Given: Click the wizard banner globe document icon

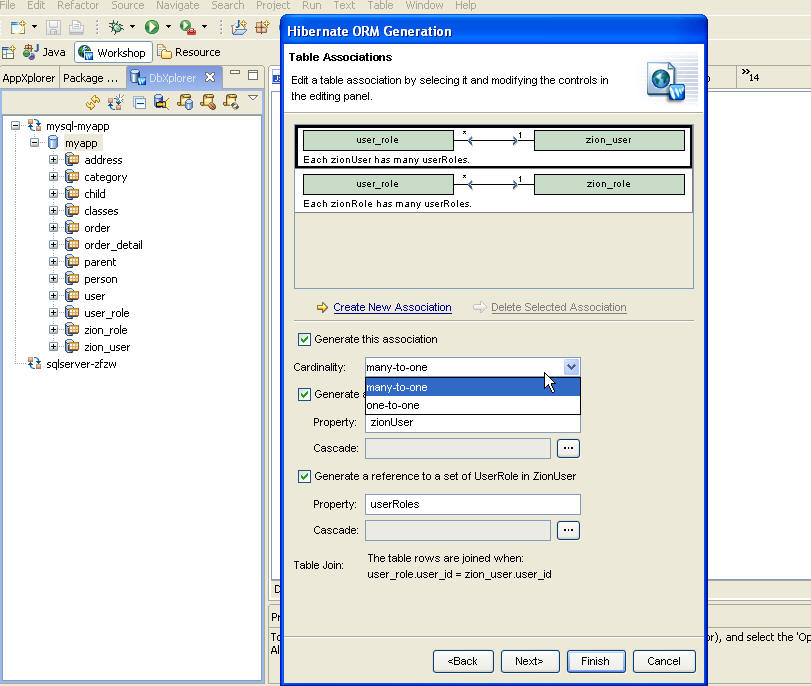Looking at the screenshot, I should 667,81.
